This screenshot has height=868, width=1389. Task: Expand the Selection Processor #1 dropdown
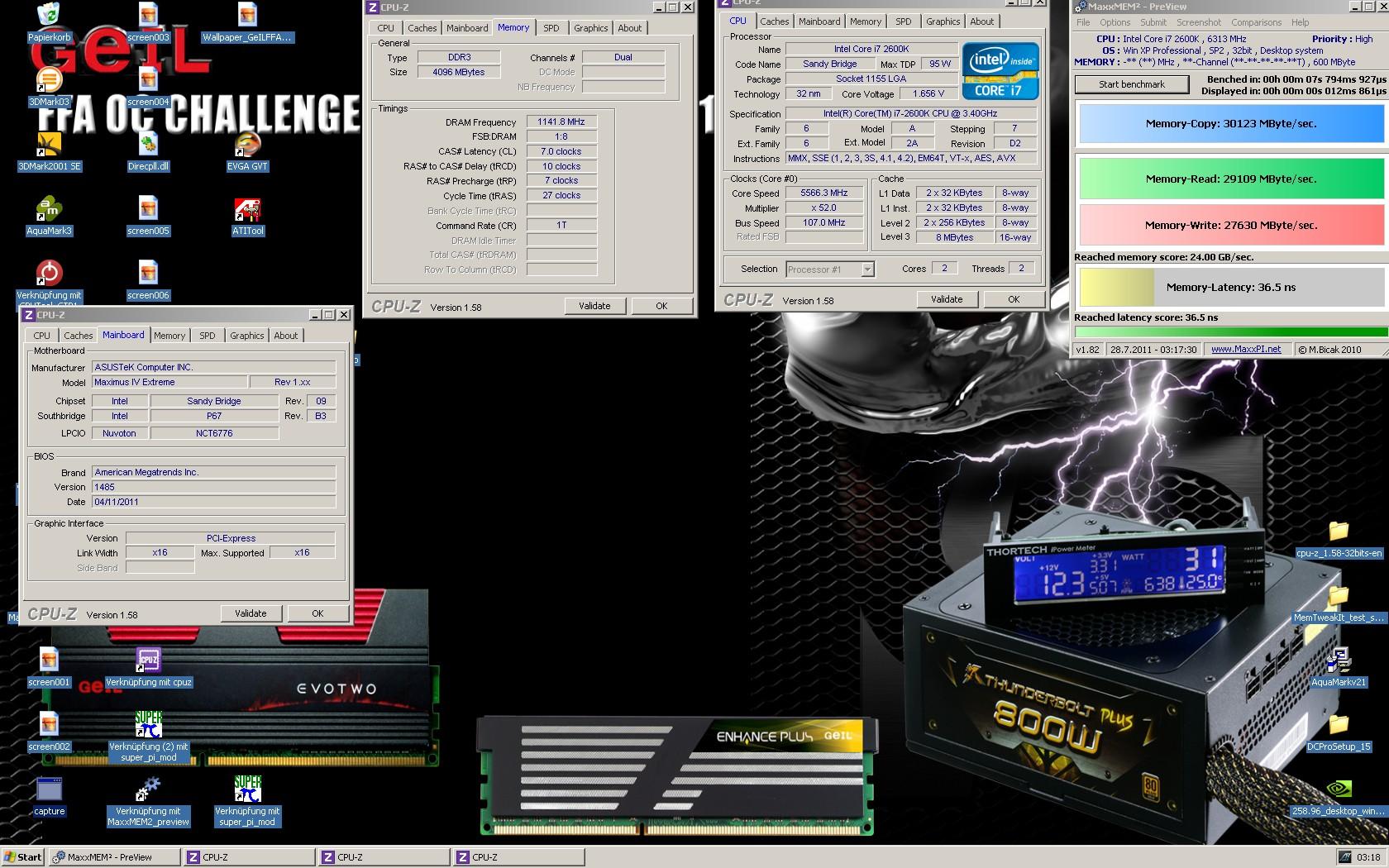(866, 269)
